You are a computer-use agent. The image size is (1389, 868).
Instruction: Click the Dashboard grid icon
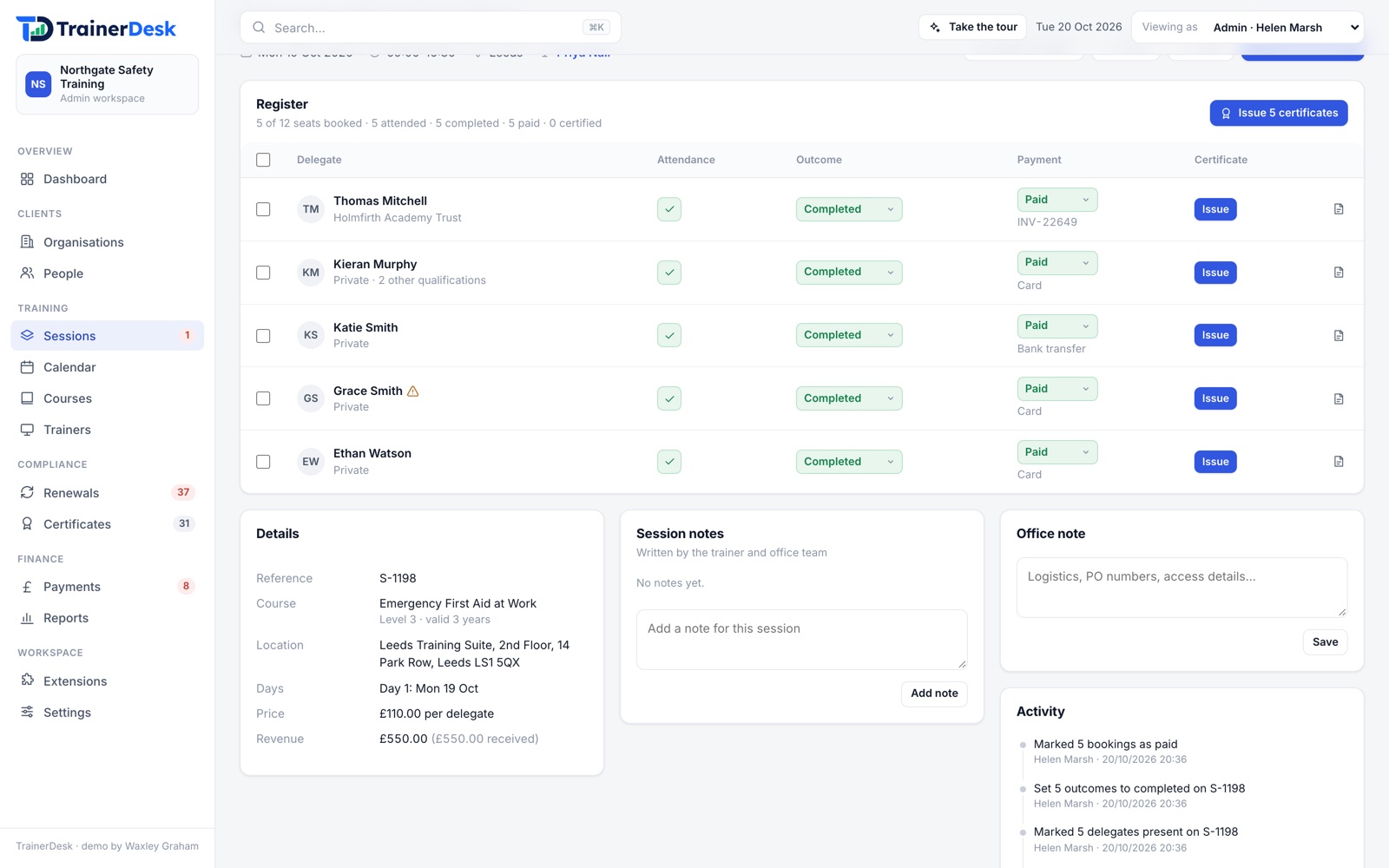(x=27, y=179)
